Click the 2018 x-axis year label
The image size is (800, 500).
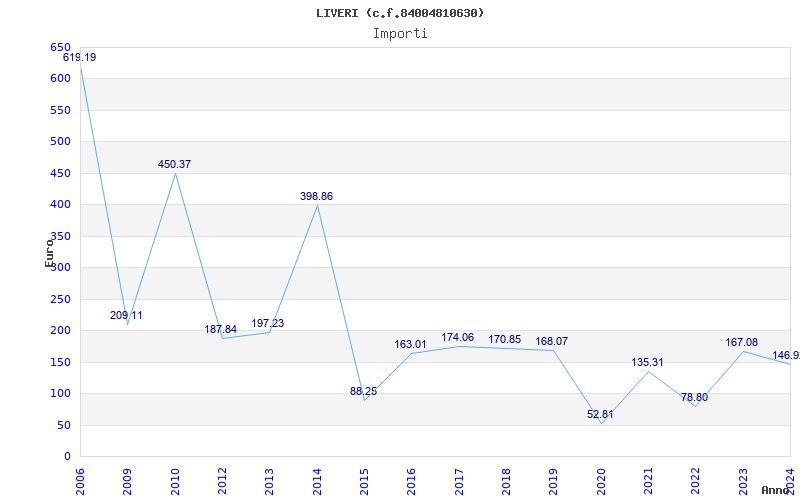[506, 482]
